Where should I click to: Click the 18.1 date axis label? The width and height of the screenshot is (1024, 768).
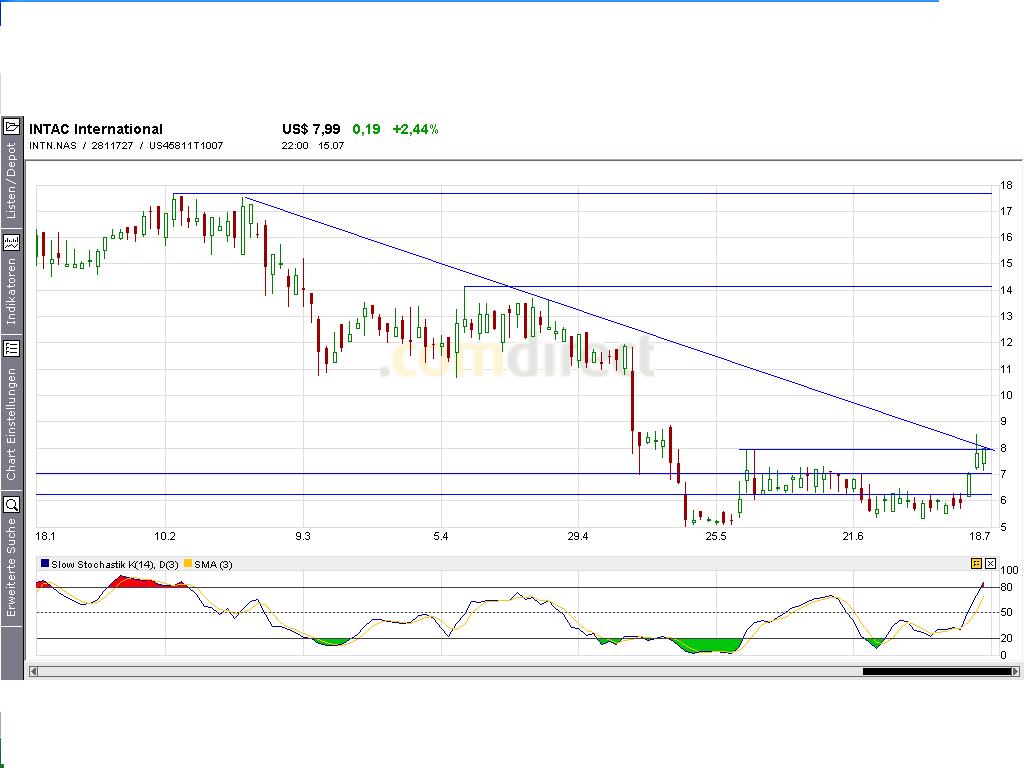tap(45, 537)
